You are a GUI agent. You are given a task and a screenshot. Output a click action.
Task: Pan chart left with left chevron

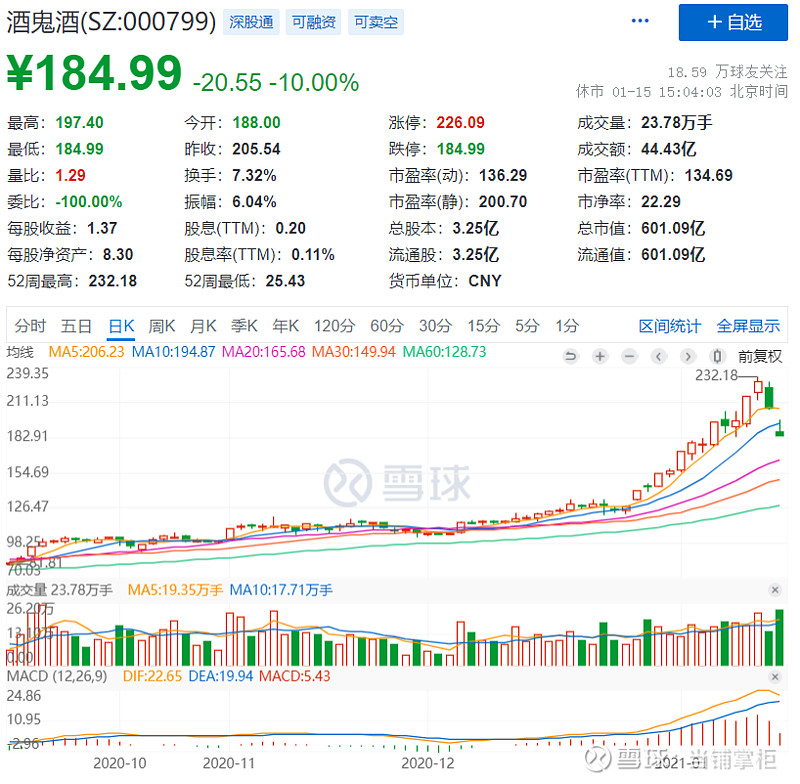(659, 356)
